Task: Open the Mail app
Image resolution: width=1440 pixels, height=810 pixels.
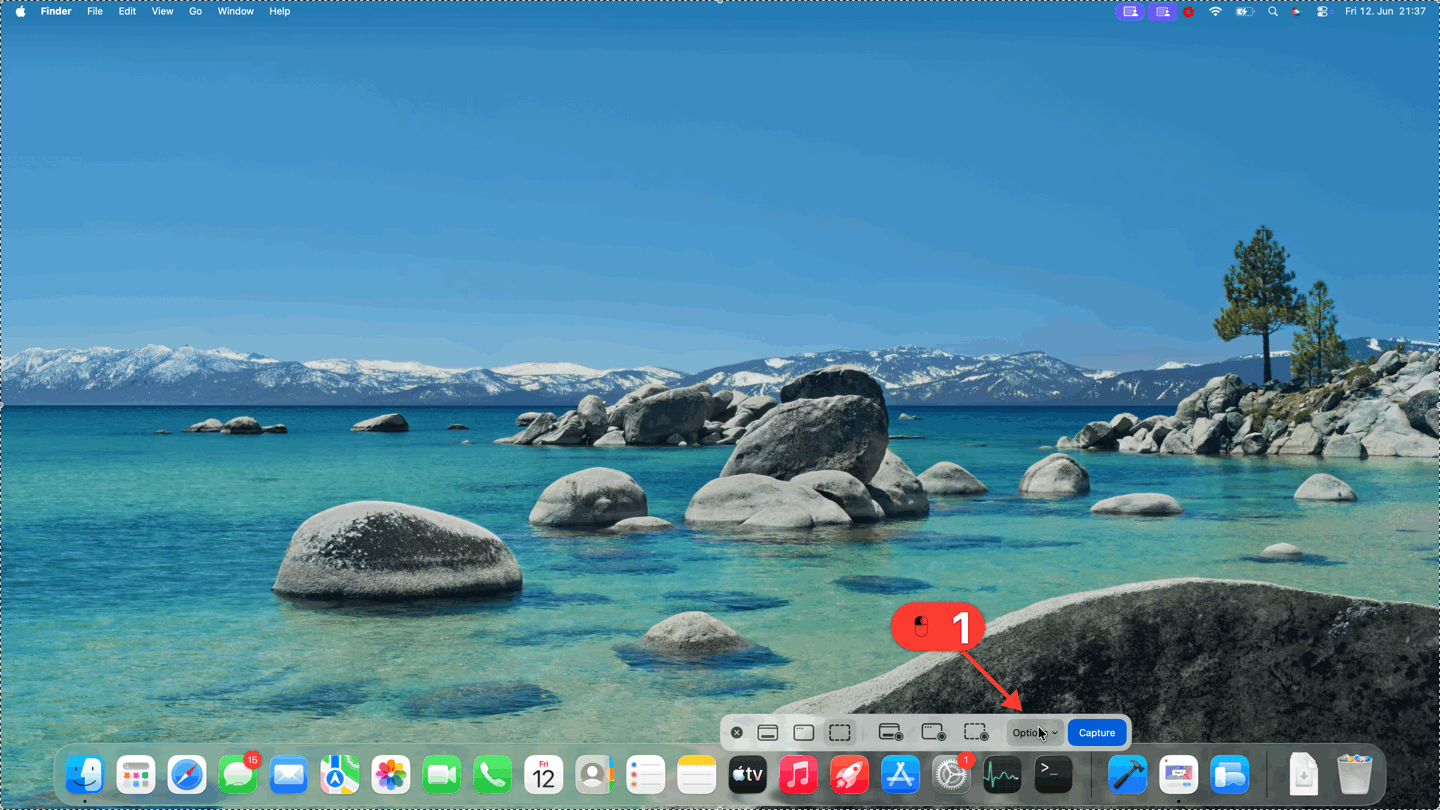Action: [x=289, y=775]
